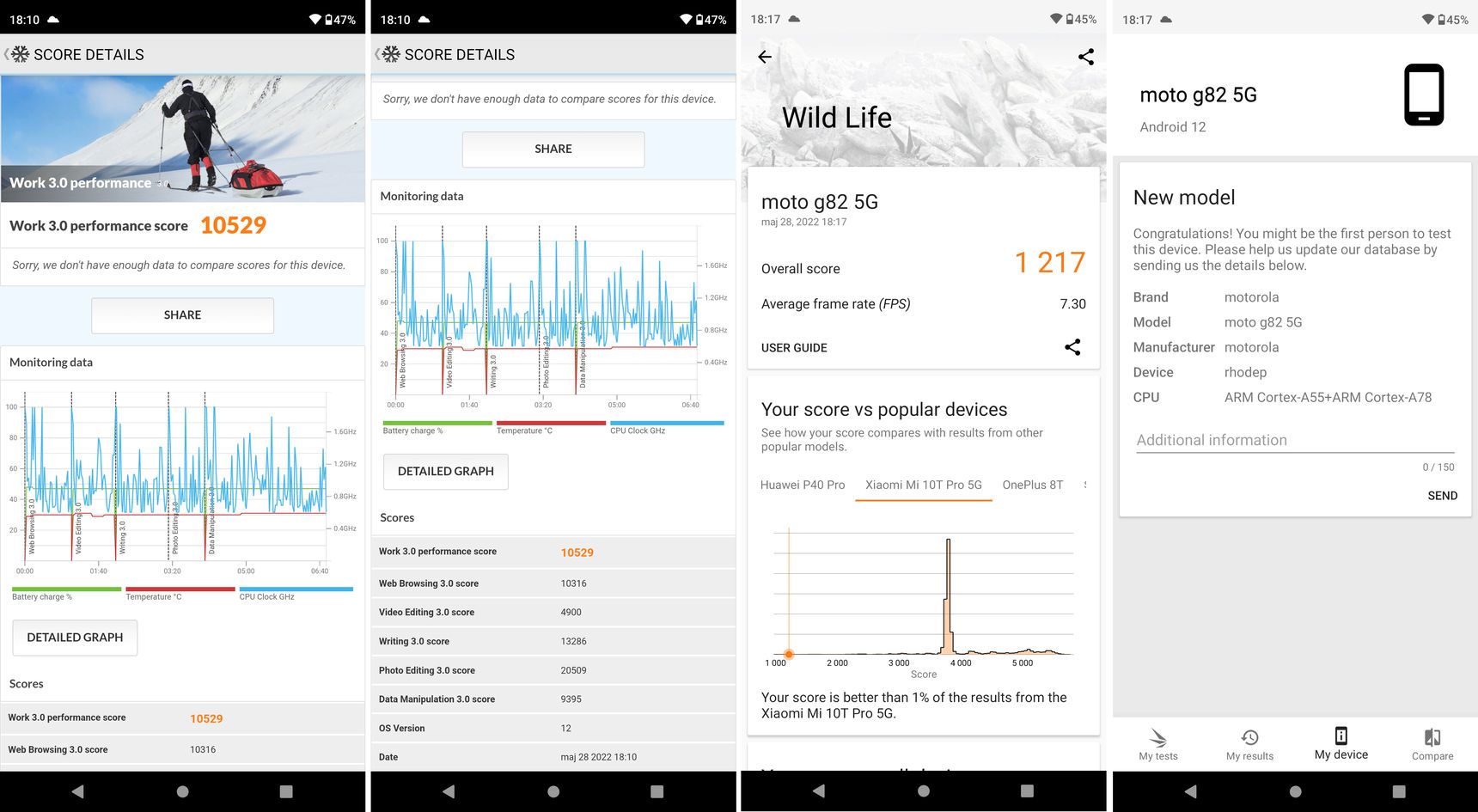
Task: Tap the Average frame rate 7.30 value
Action: pos(1072,304)
